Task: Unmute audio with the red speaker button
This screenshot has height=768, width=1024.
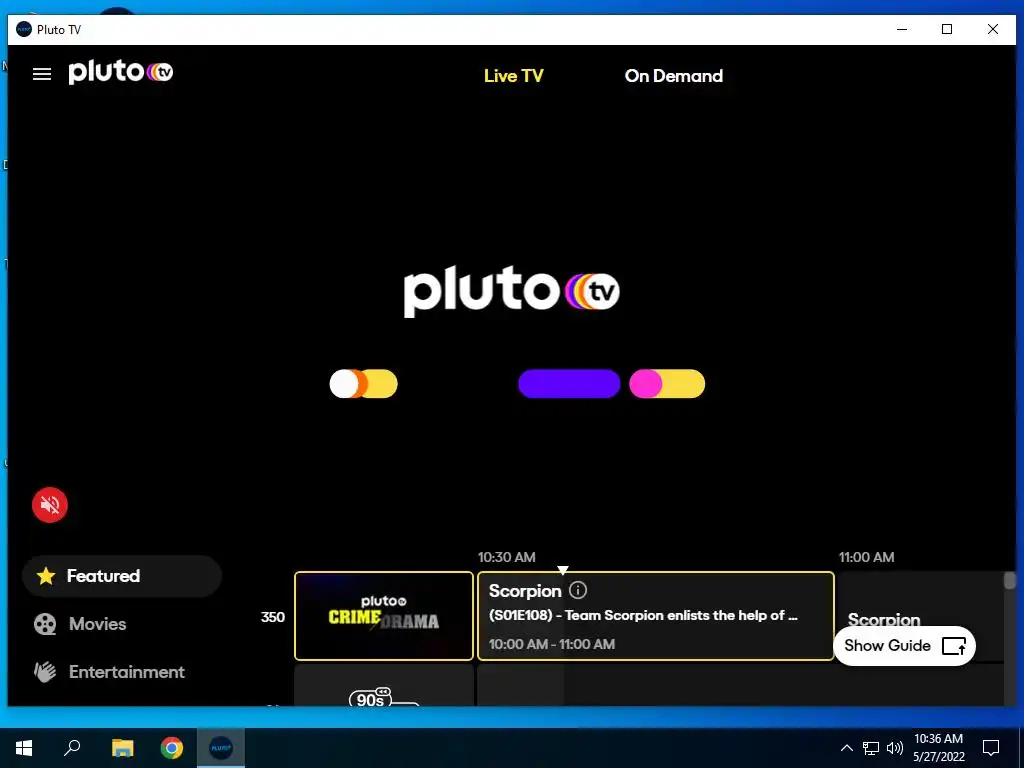Action: click(50, 505)
